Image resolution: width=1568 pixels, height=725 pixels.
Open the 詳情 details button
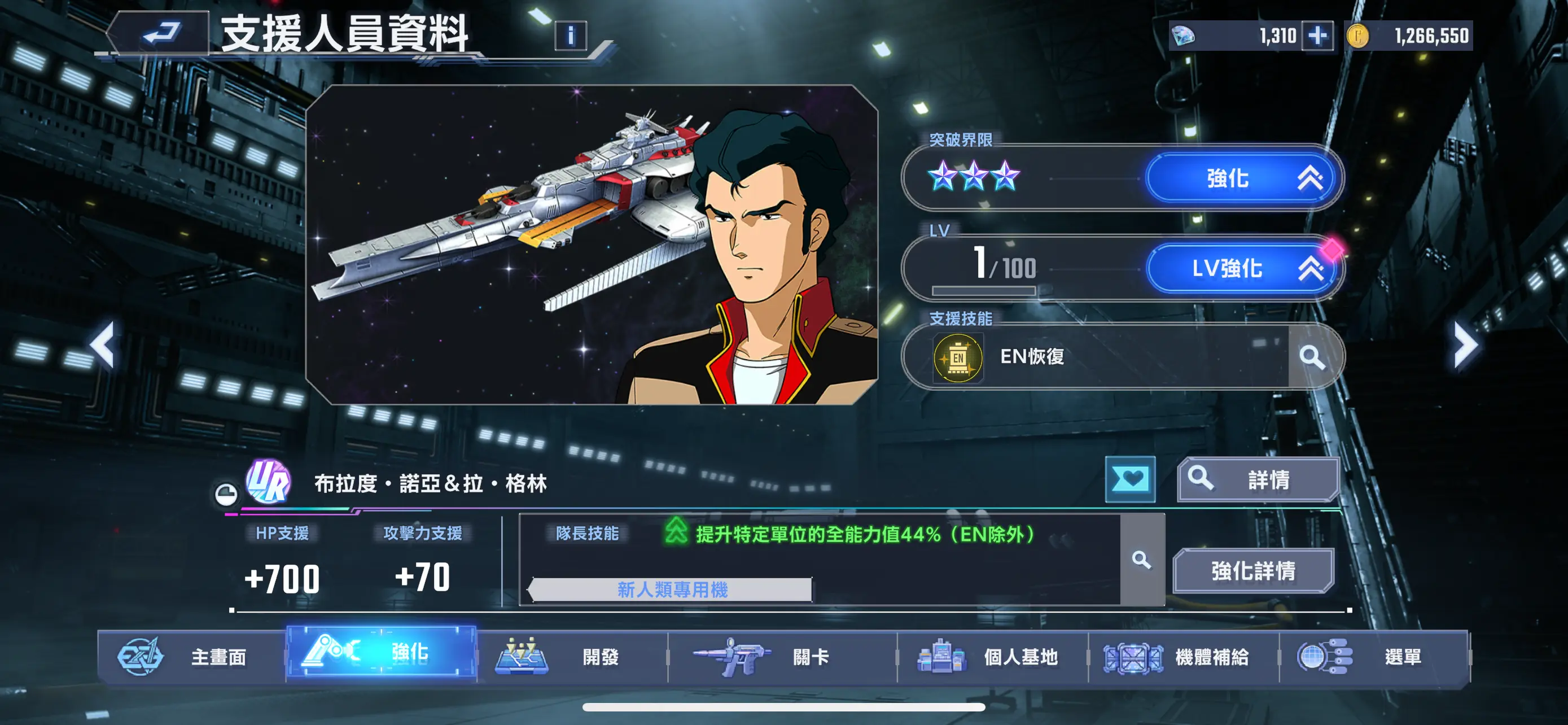pos(1258,480)
